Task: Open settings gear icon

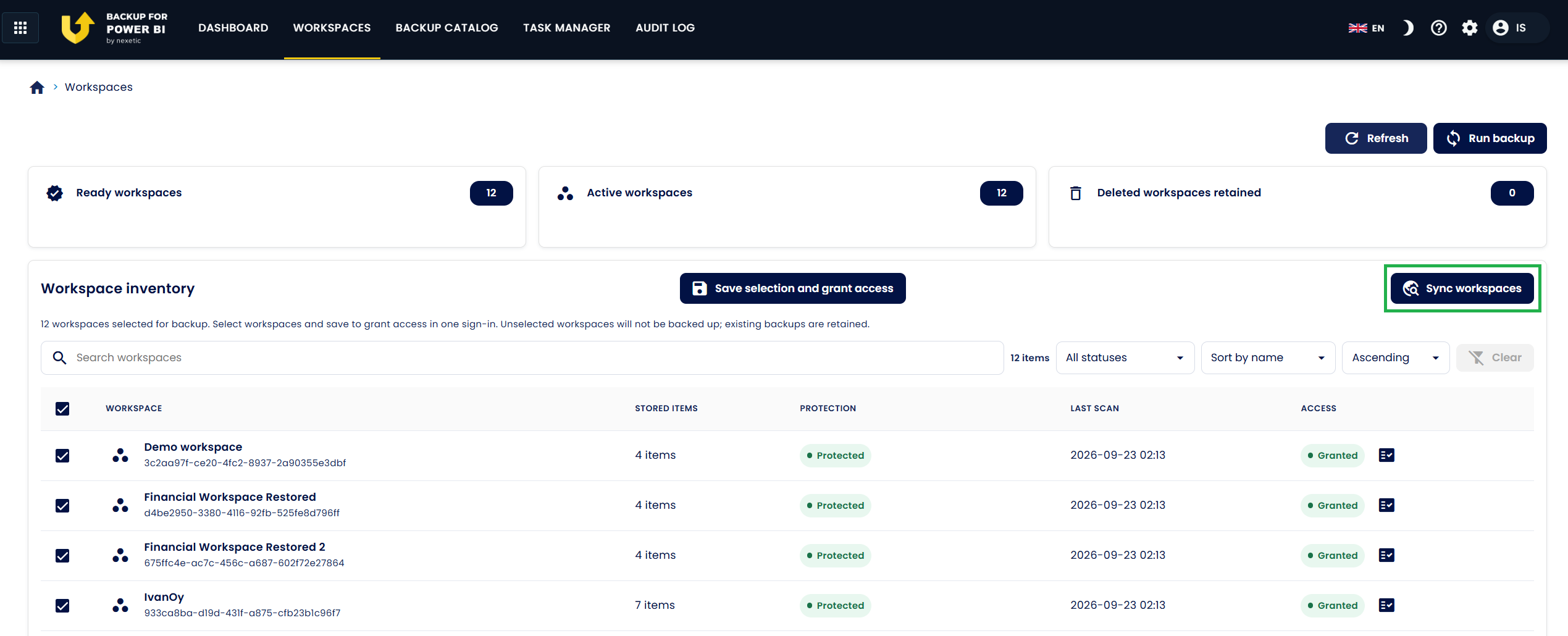Action: [x=1470, y=28]
